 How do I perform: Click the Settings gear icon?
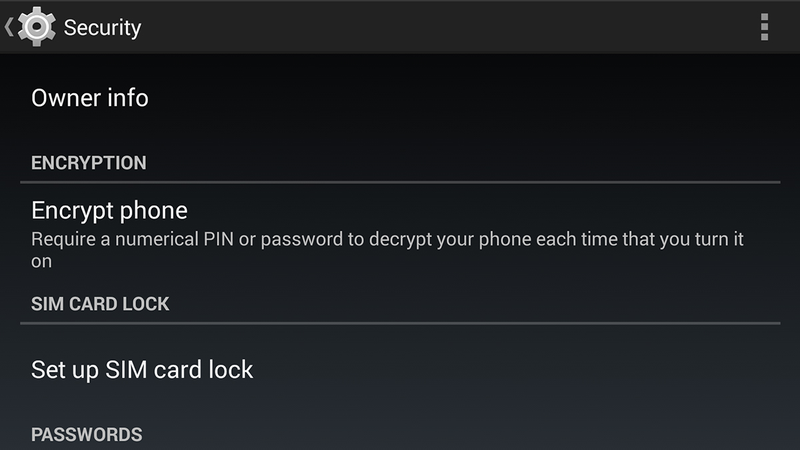[36, 27]
